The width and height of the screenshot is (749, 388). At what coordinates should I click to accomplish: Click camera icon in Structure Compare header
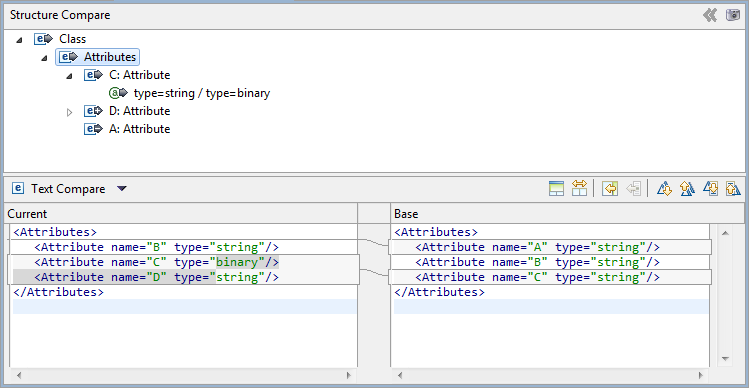pyautogui.click(x=733, y=15)
